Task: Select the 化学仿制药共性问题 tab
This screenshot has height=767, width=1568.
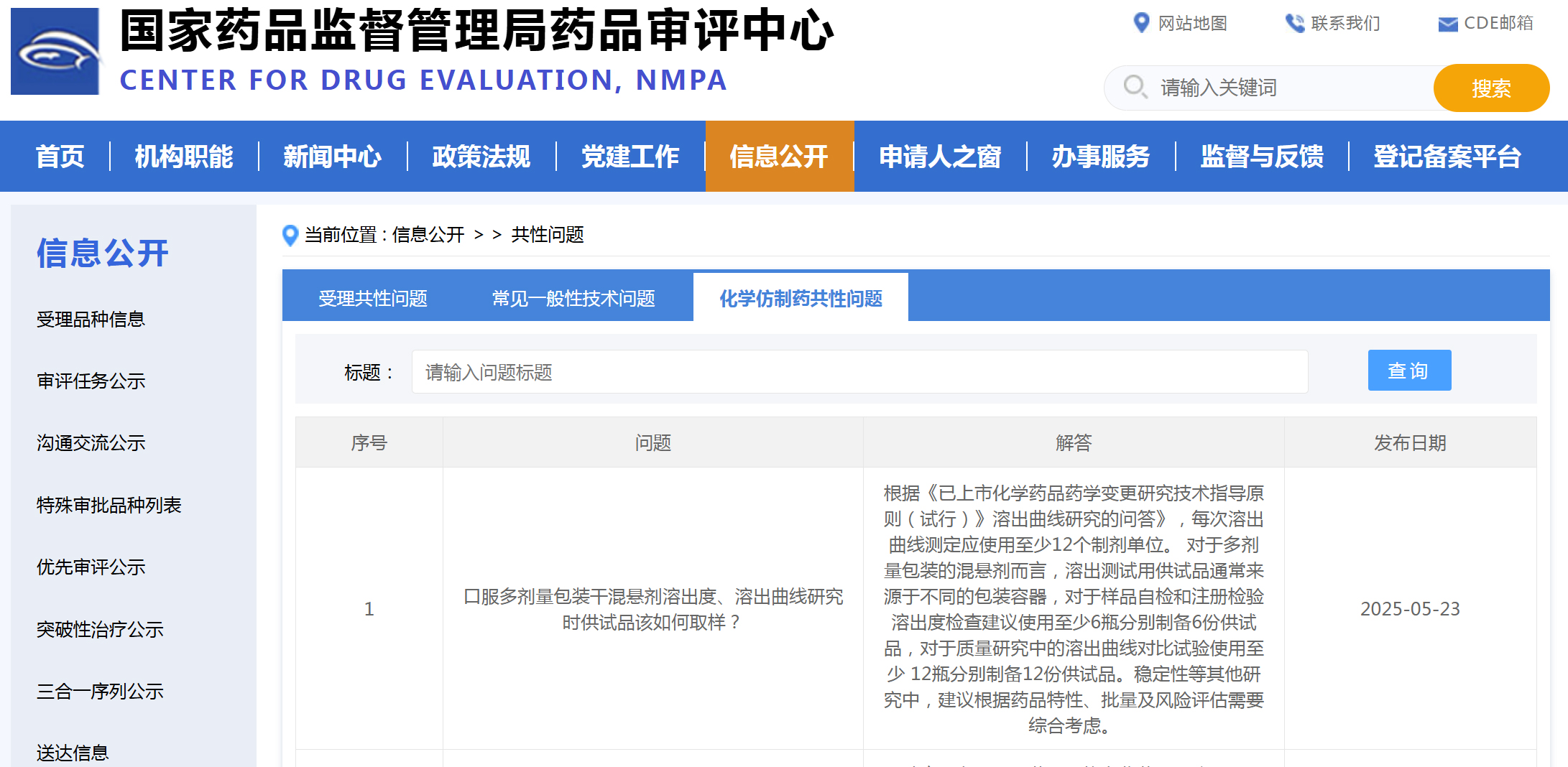Action: click(801, 298)
